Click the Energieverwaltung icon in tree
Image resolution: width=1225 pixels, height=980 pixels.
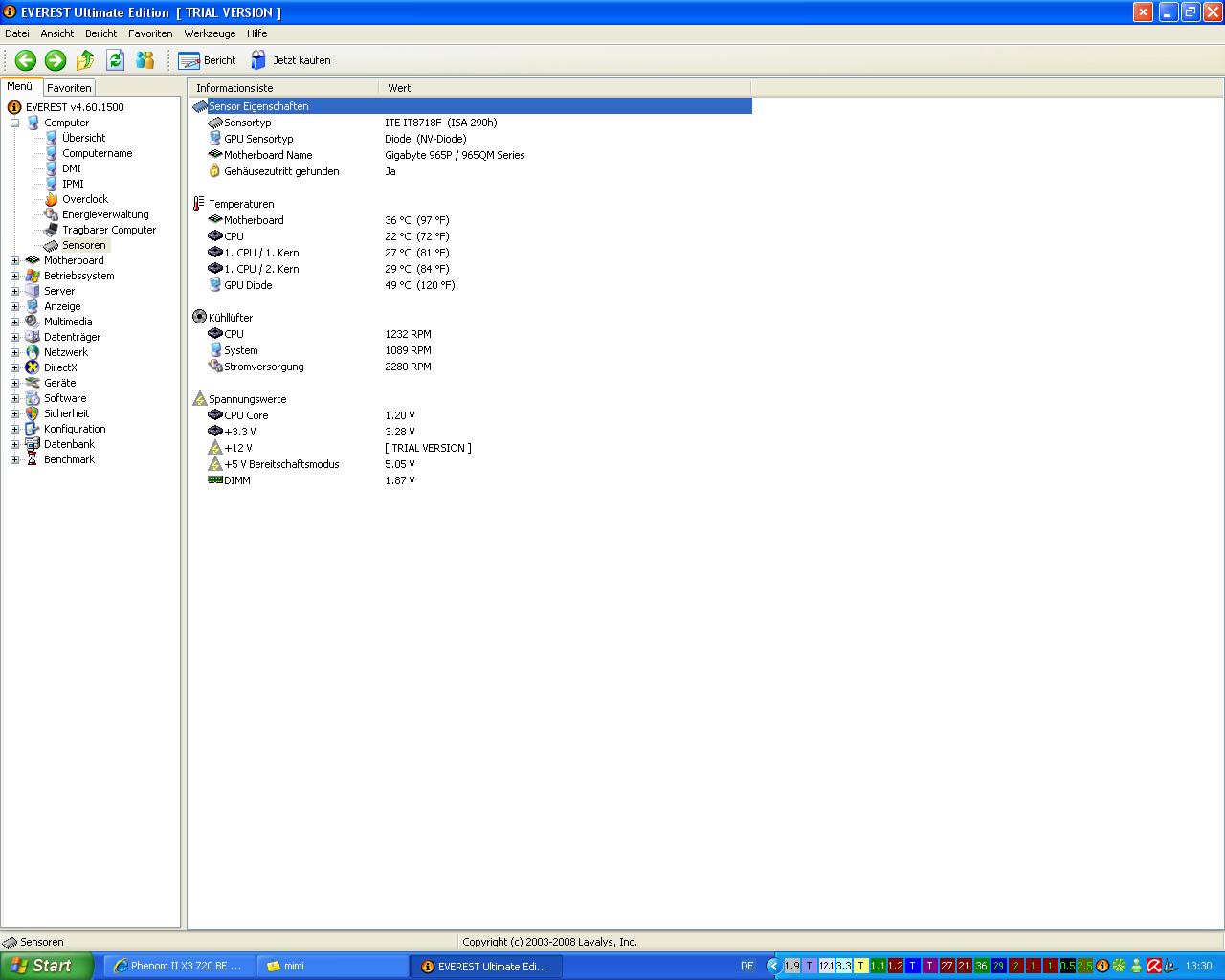coord(52,214)
